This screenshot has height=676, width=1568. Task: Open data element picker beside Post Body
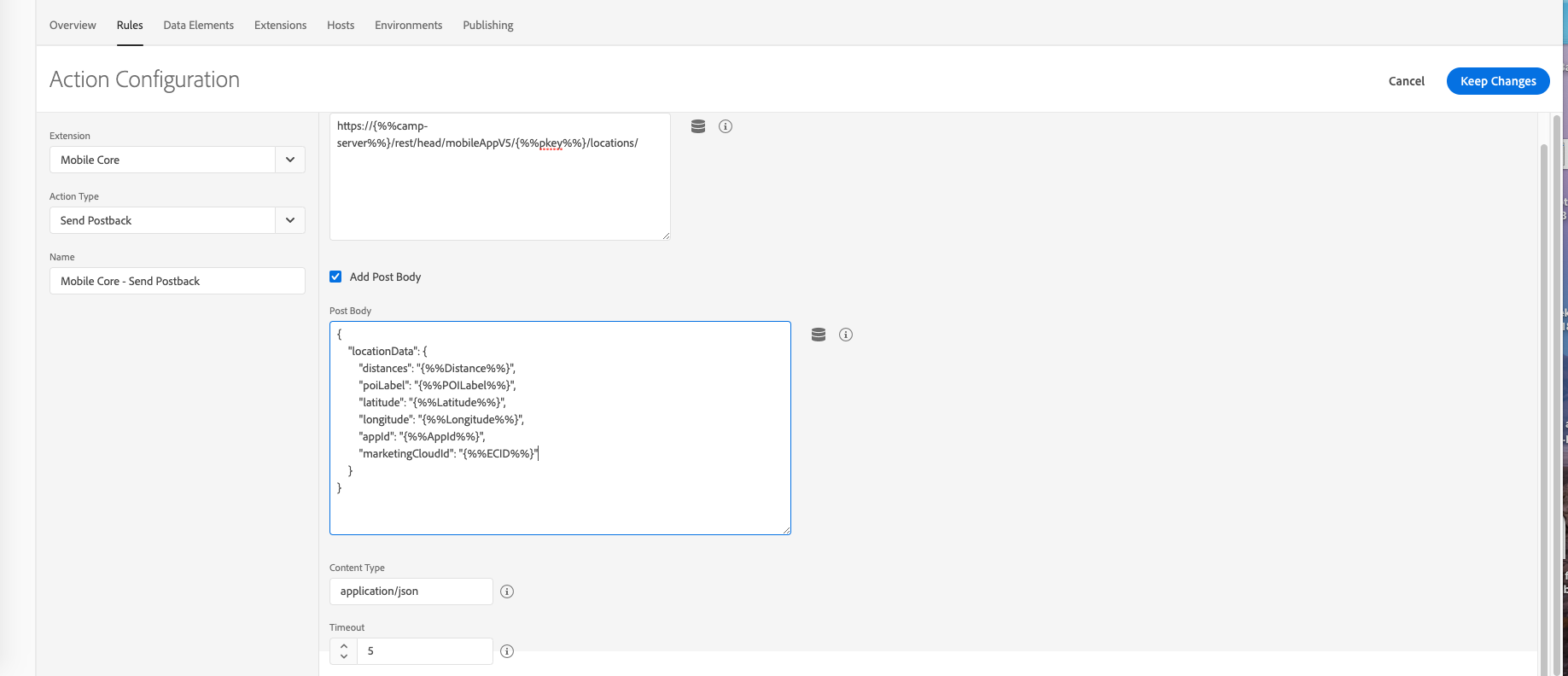pos(819,335)
